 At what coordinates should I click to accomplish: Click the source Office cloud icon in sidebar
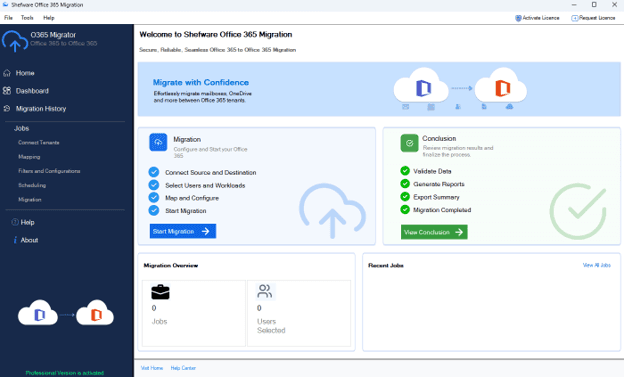pos(38,313)
